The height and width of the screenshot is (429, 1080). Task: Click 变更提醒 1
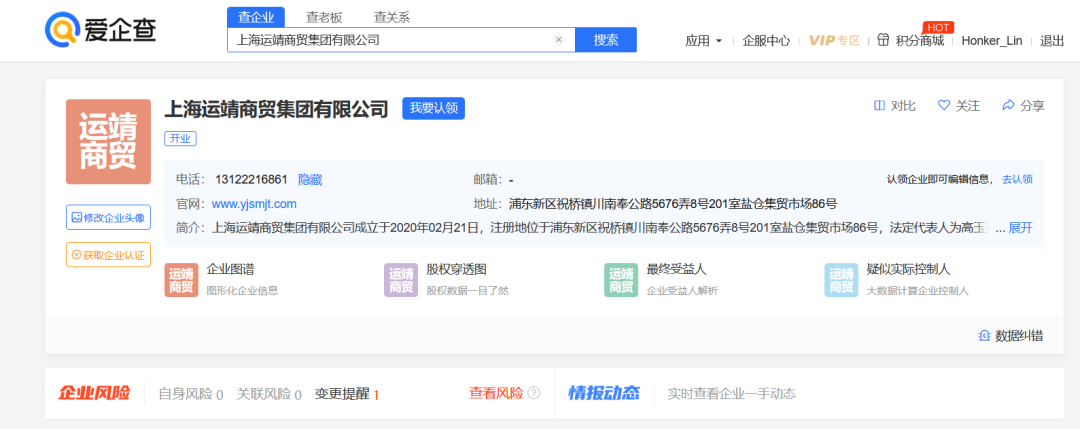[347, 395]
